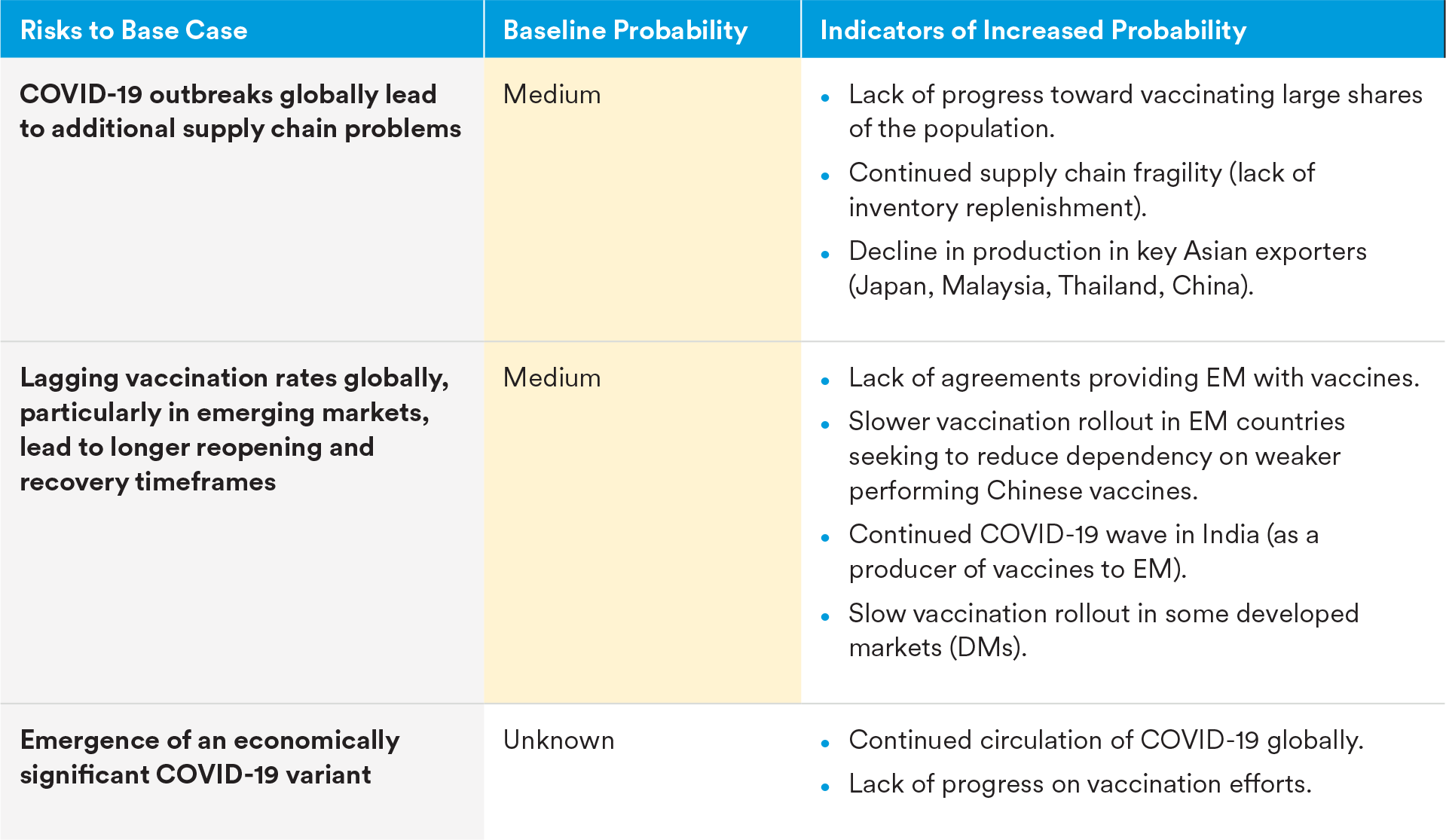Select the COVID-19 outbreaks supply chain risk cell
Image resolution: width=1446 pixels, height=840 pixels.
(240, 111)
